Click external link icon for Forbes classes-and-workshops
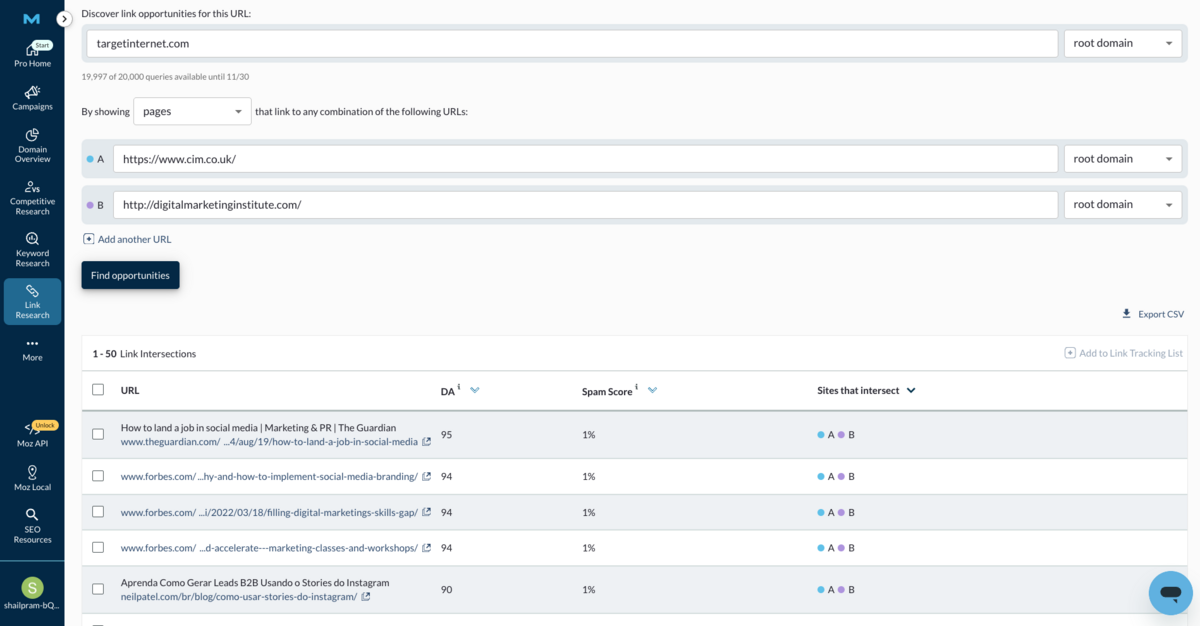This screenshot has width=1200, height=626. pos(427,548)
